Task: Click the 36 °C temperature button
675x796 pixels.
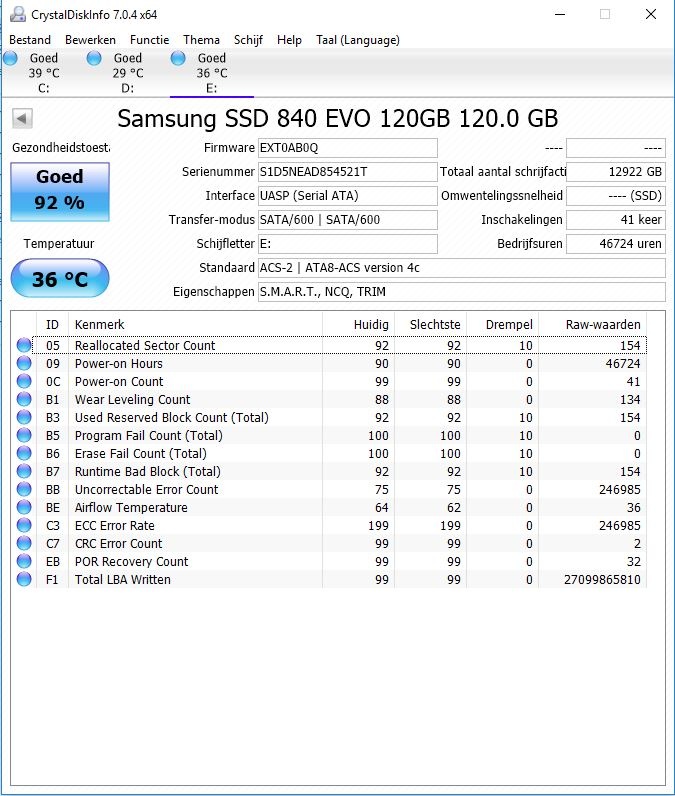Action: (60, 278)
